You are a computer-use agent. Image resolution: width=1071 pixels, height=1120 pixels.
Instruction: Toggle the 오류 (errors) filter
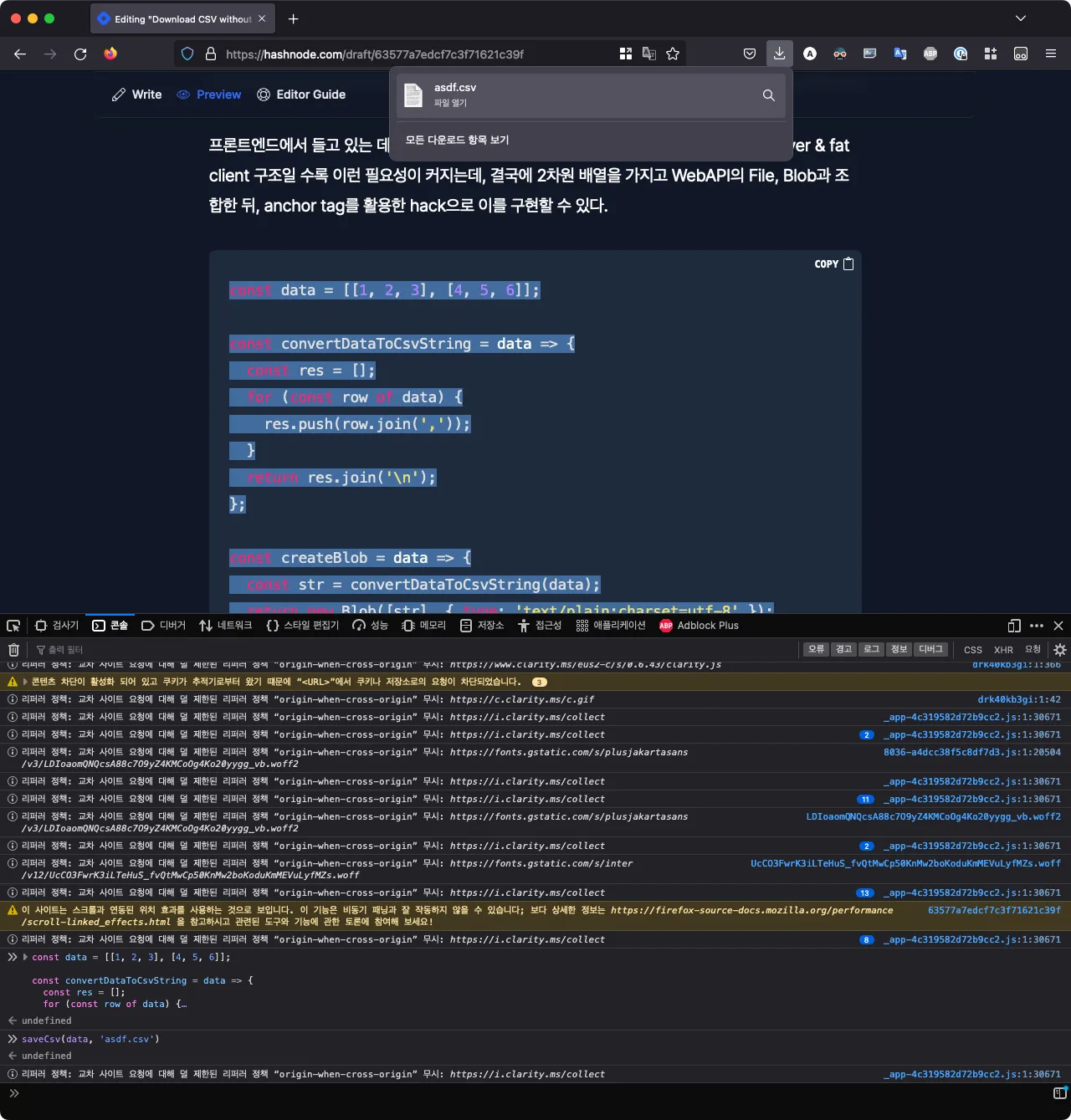pyautogui.click(x=816, y=649)
